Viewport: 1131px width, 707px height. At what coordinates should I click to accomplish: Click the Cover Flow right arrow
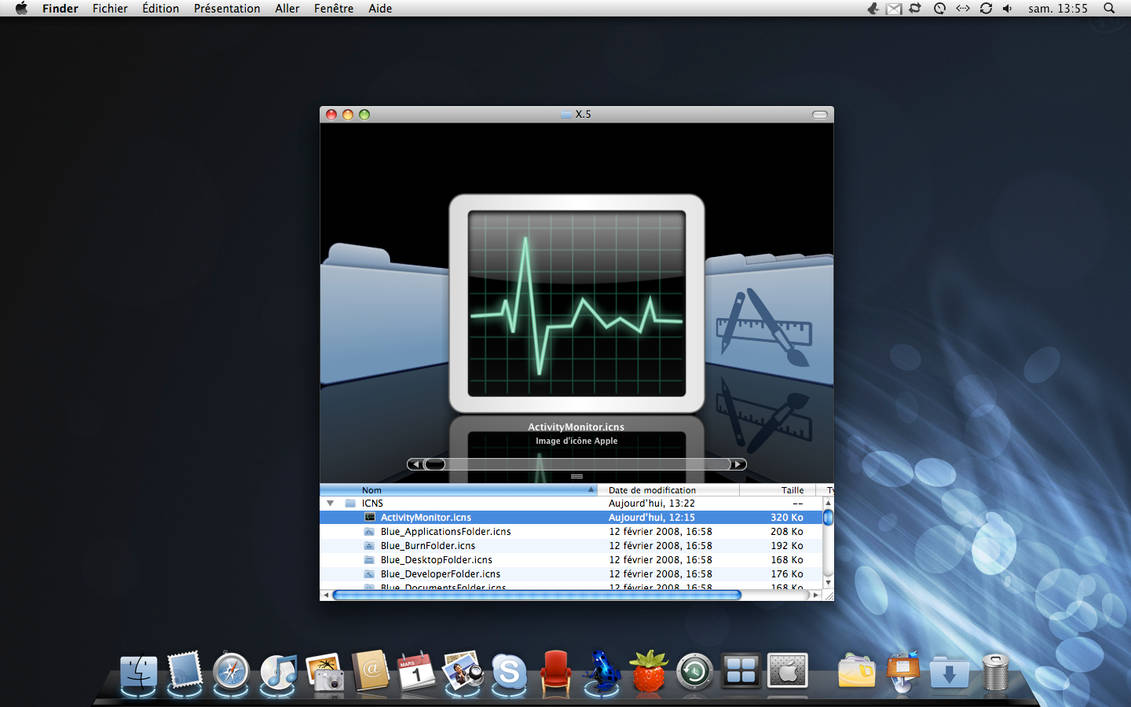[x=737, y=464]
